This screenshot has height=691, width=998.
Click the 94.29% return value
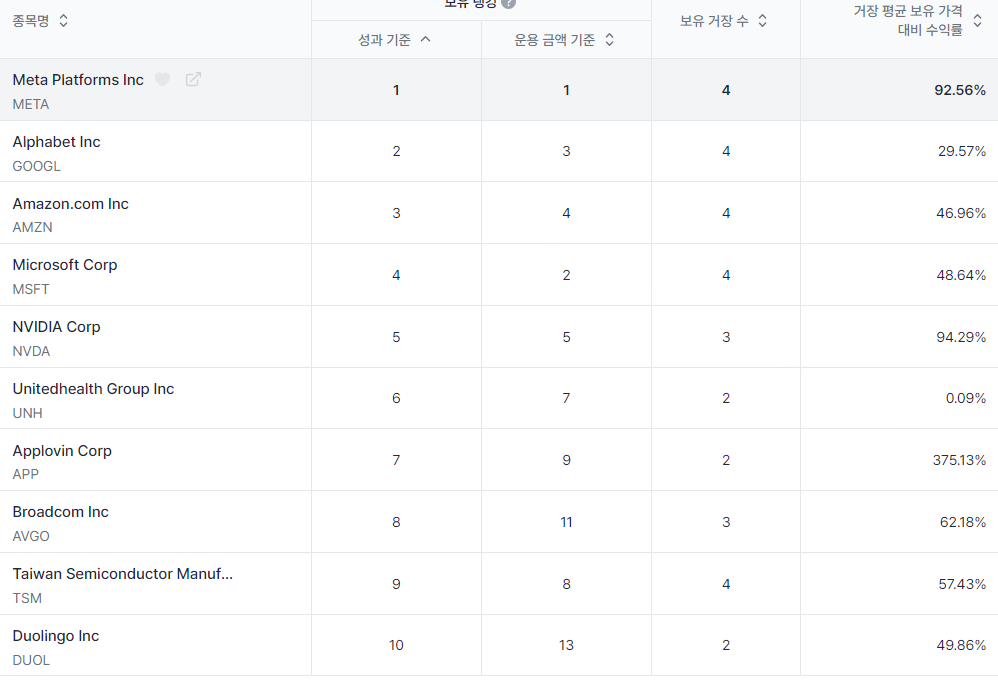coord(961,337)
